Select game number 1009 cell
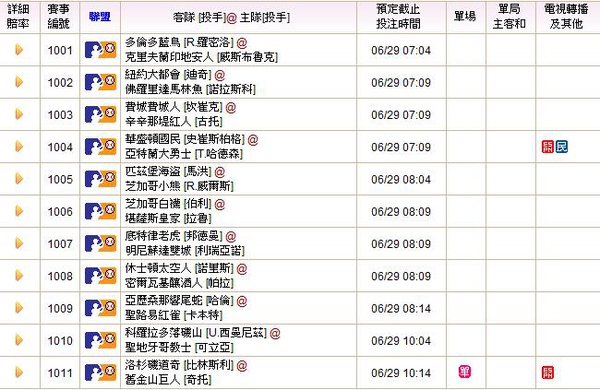 (60, 308)
